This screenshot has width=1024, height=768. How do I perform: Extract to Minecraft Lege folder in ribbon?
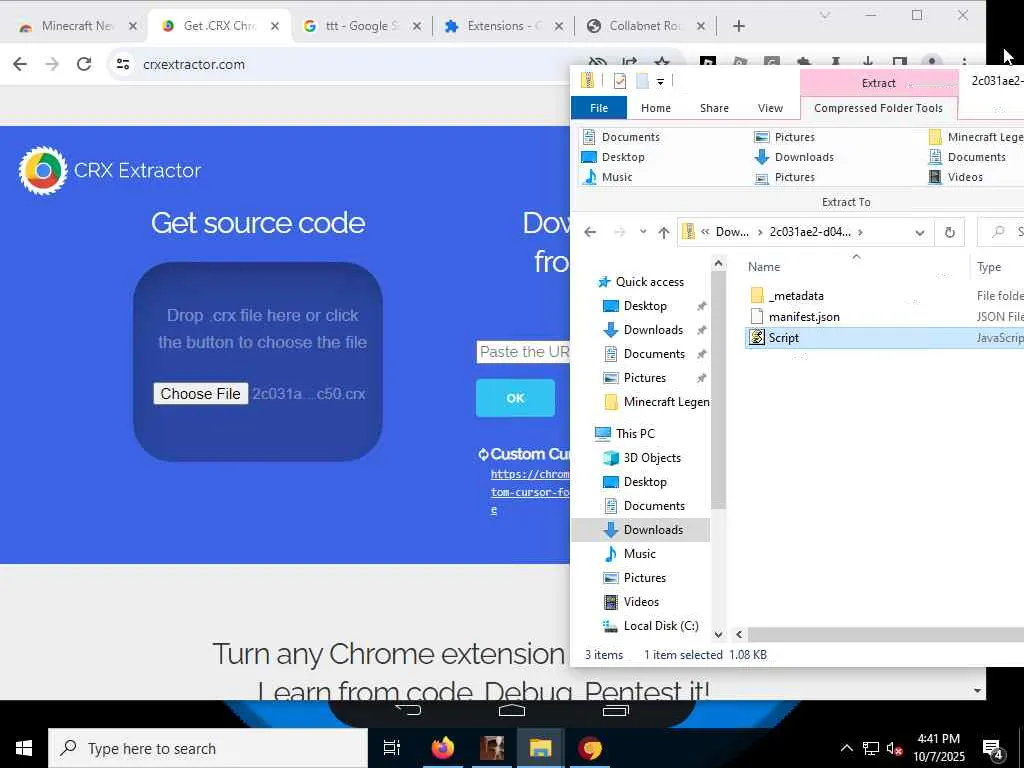click(976, 136)
